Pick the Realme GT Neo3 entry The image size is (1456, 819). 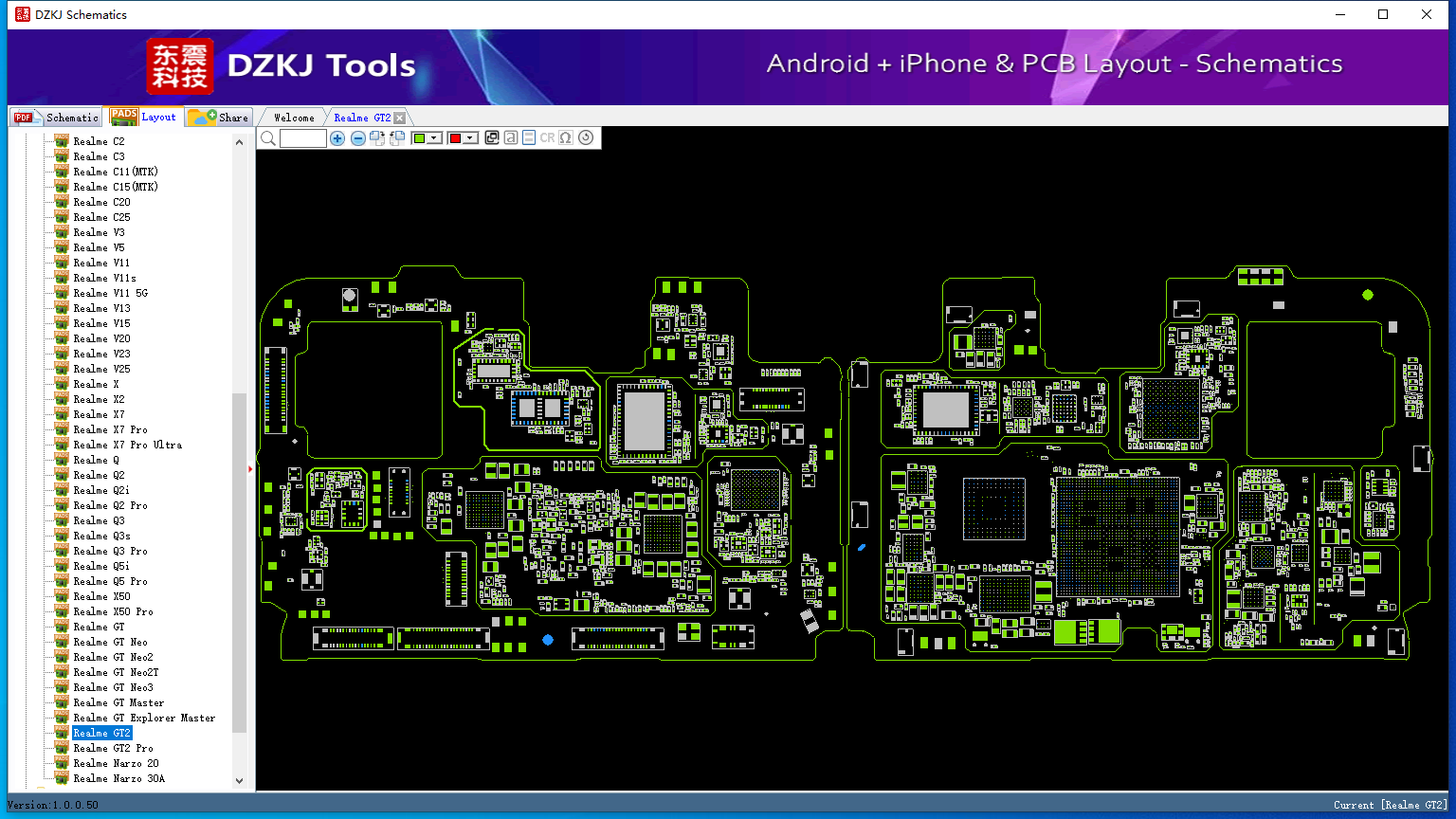pyautogui.click(x=114, y=687)
